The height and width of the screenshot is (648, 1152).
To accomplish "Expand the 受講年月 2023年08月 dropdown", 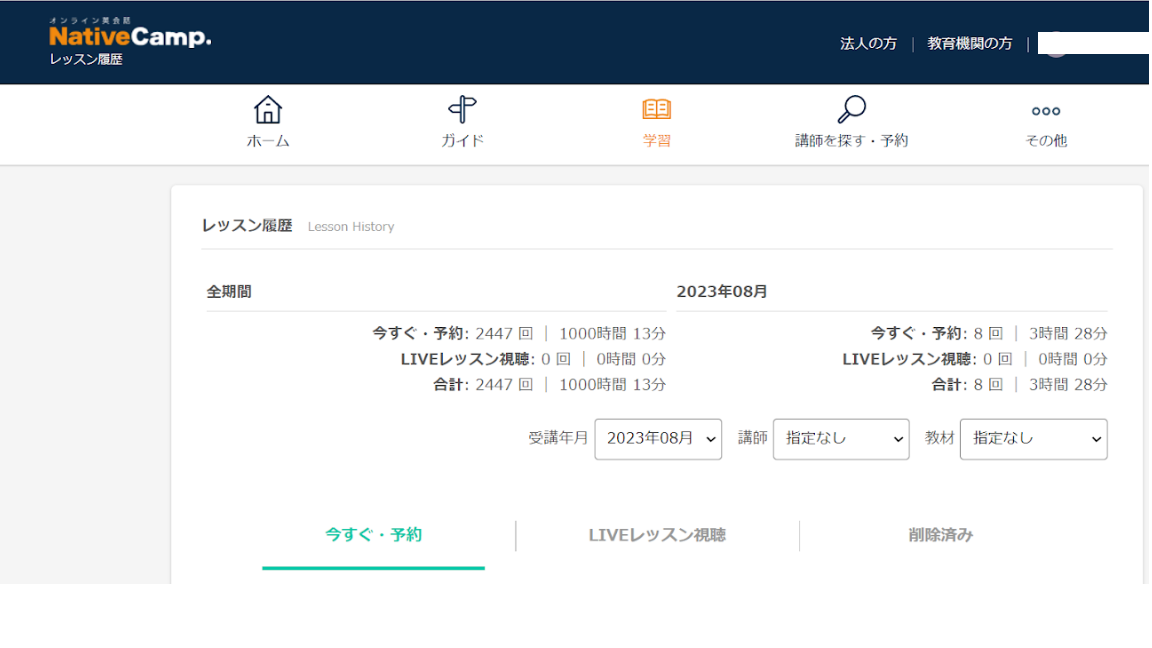I will tap(658, 439).
